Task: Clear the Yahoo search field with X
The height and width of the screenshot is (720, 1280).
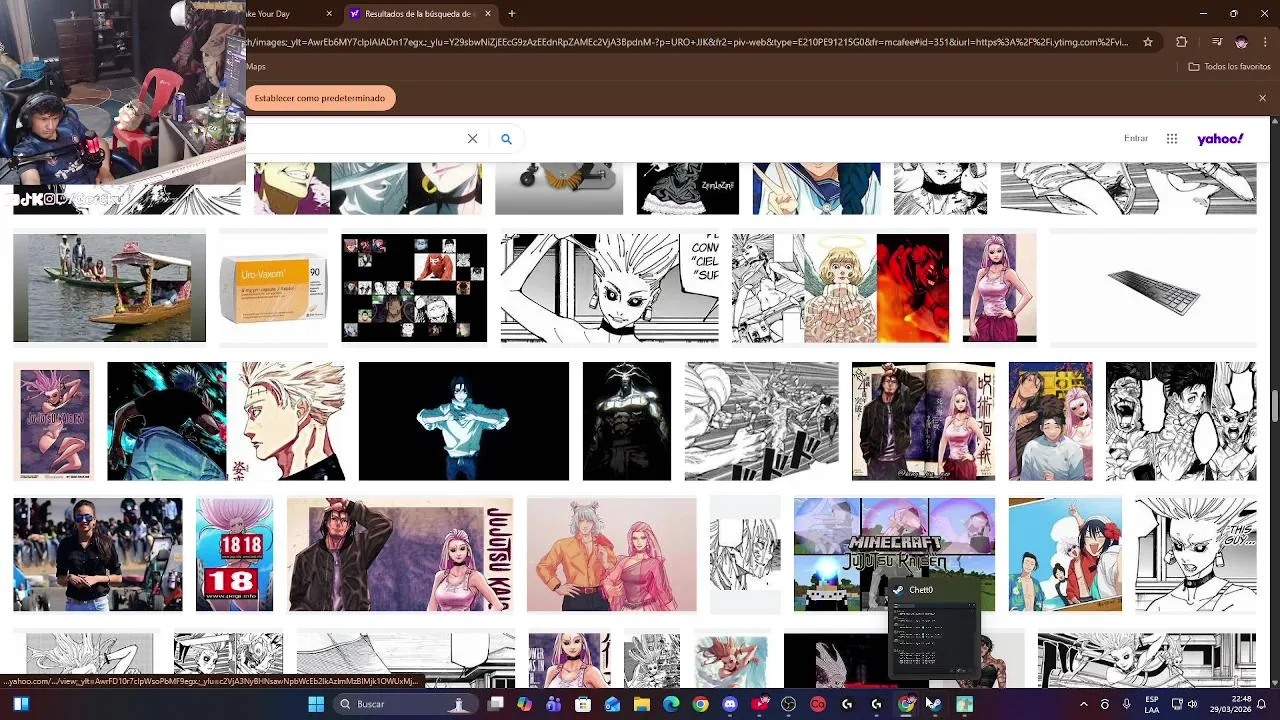Action: [x=472, y=139]
